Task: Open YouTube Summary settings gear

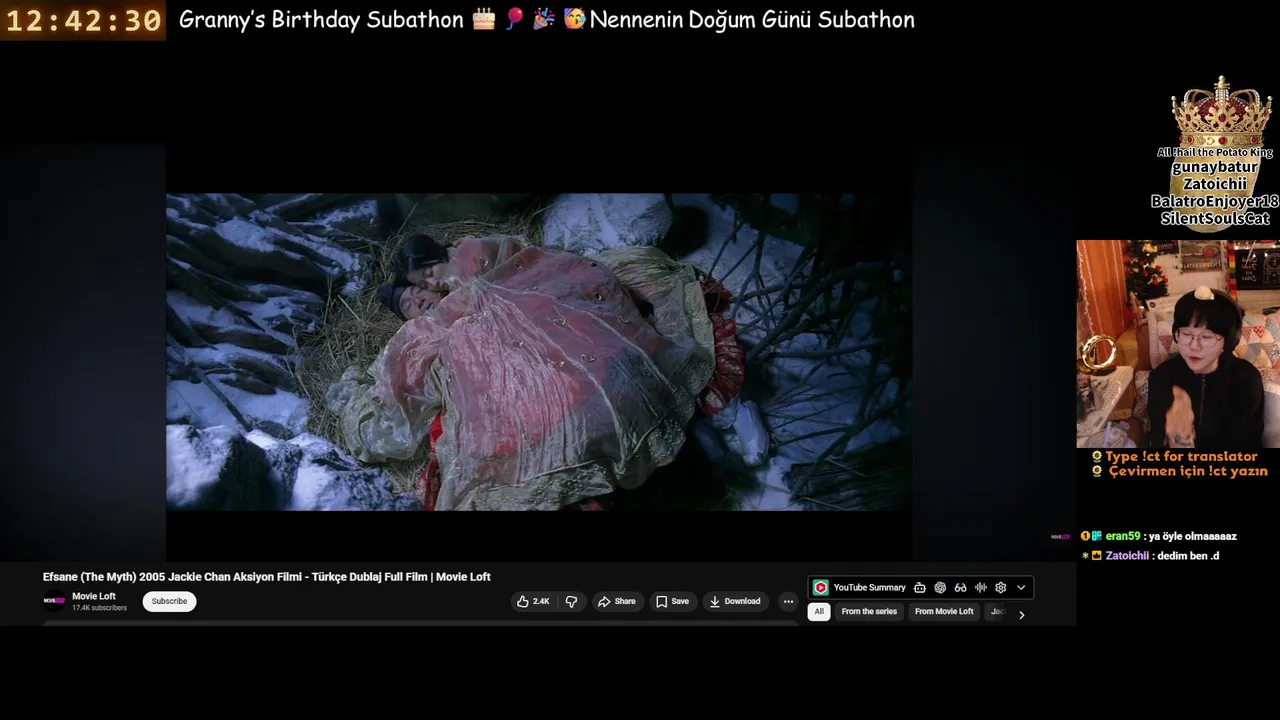Action: [x=1000, y=588]
